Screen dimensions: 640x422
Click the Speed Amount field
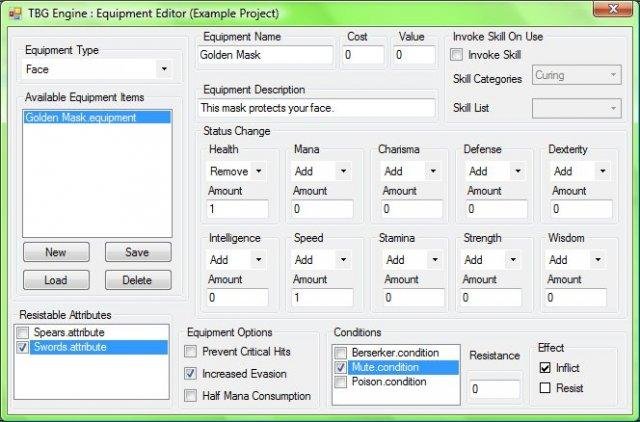[x=322, y=298]
